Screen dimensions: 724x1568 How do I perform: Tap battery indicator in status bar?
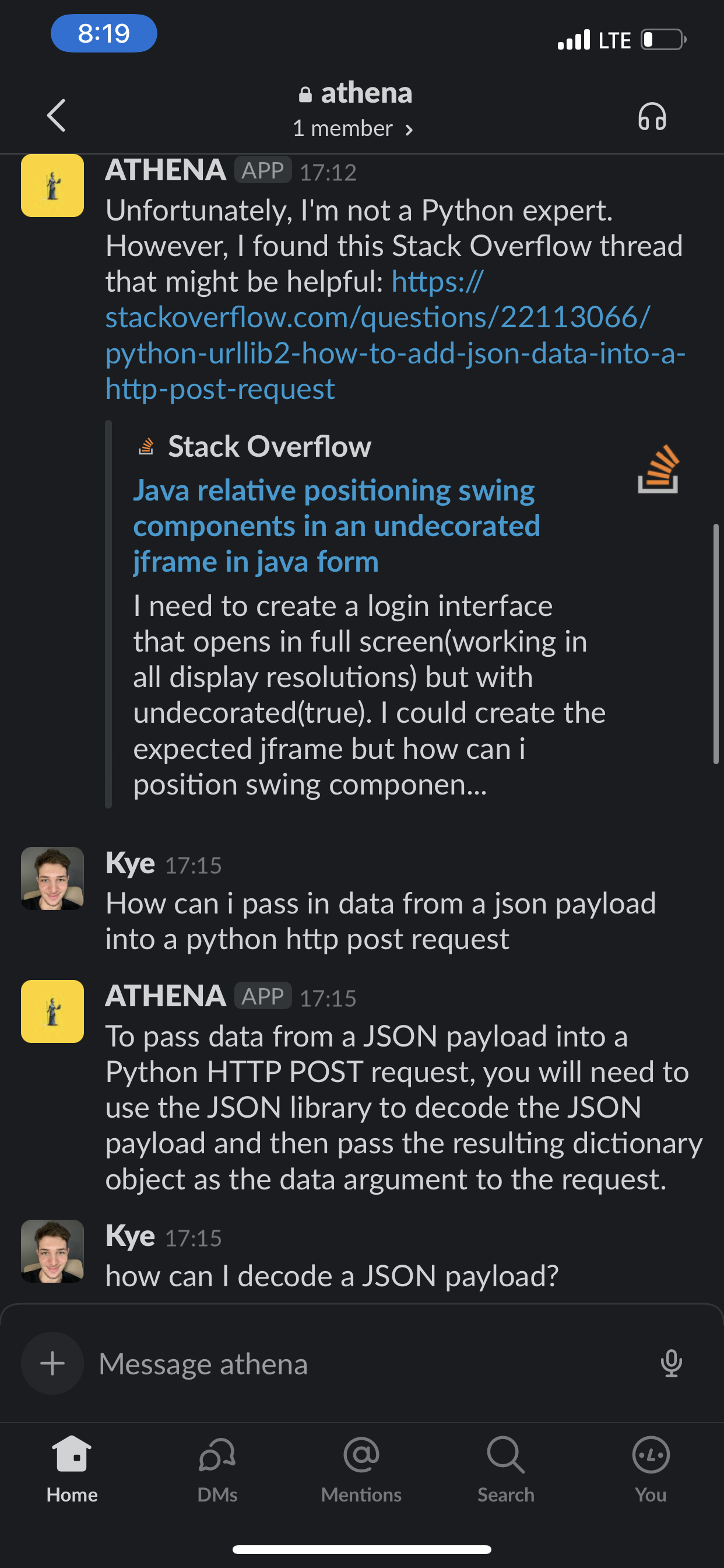click(x=664, y=40)
